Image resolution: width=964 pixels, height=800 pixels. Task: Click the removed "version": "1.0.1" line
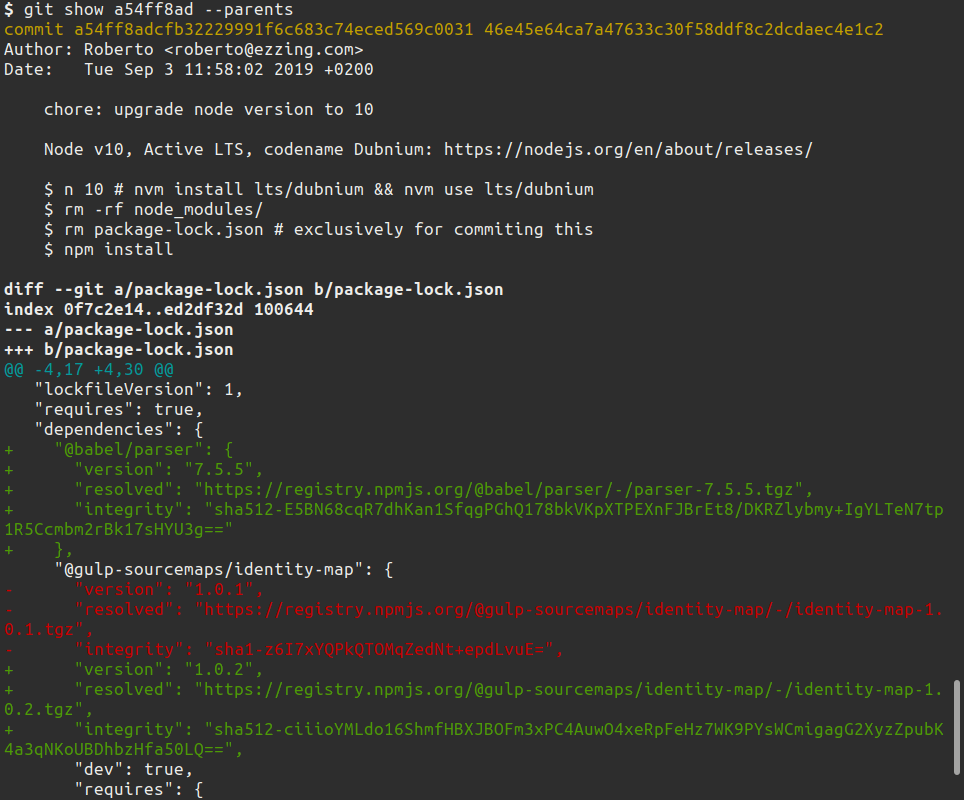(x=169, y=589)
